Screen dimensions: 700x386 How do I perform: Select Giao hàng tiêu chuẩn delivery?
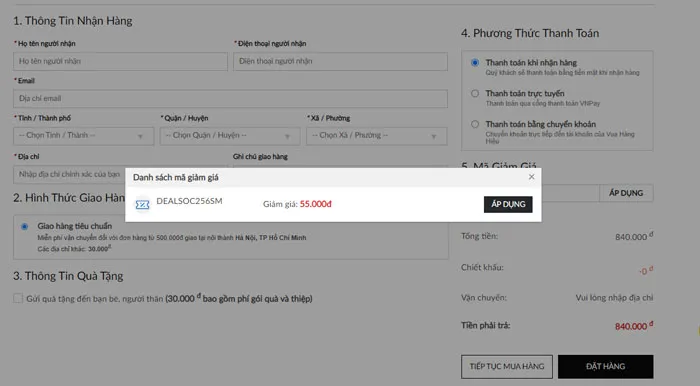click(x=25, y=226)
